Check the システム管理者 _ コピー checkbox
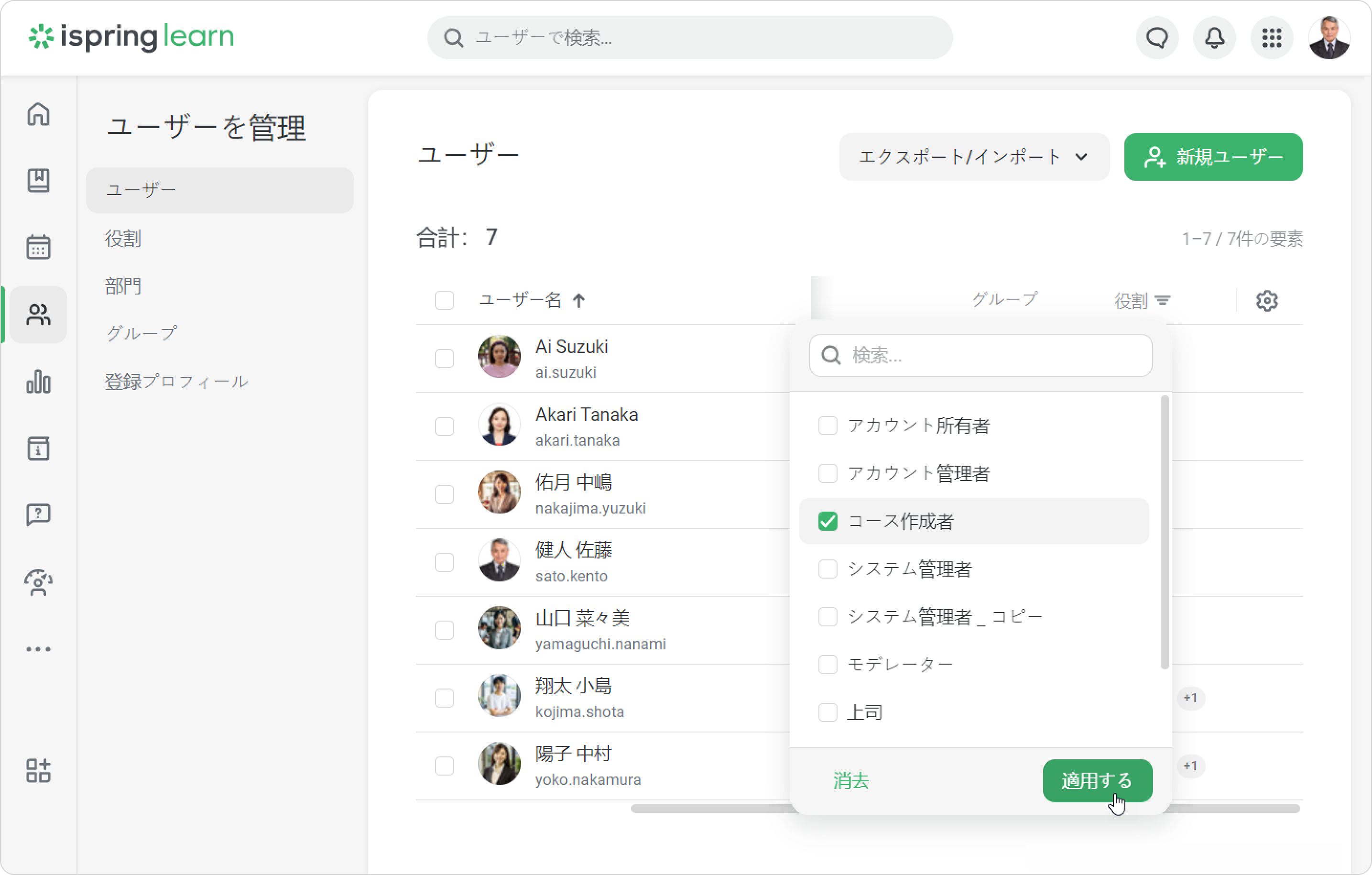Image resolution: width=1372 pixels, height=875 pixels. click(x=828, y=617)
